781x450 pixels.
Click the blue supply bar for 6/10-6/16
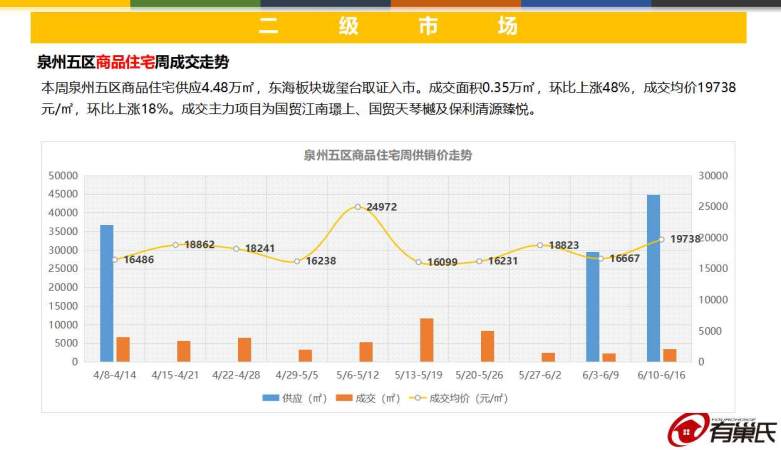[653, 278]
